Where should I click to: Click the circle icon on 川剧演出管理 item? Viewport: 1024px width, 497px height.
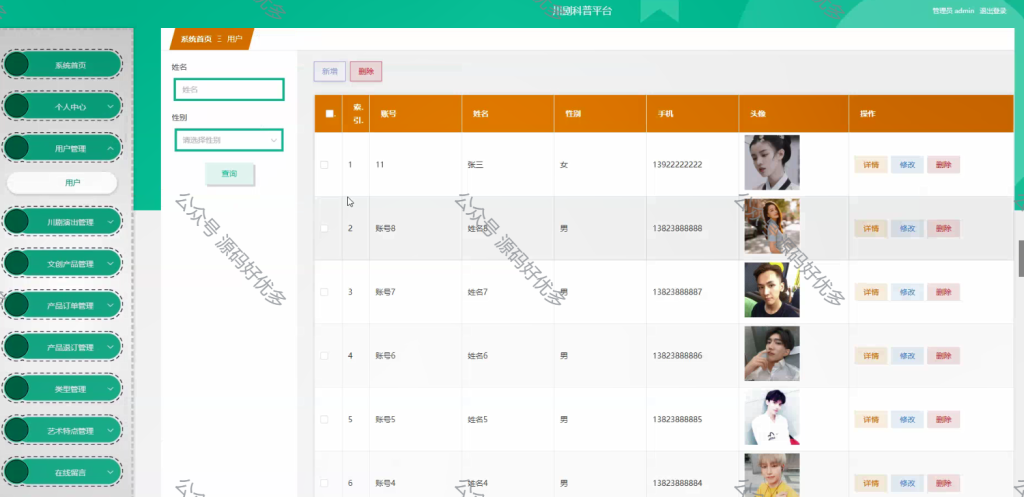tap(16, 221)
